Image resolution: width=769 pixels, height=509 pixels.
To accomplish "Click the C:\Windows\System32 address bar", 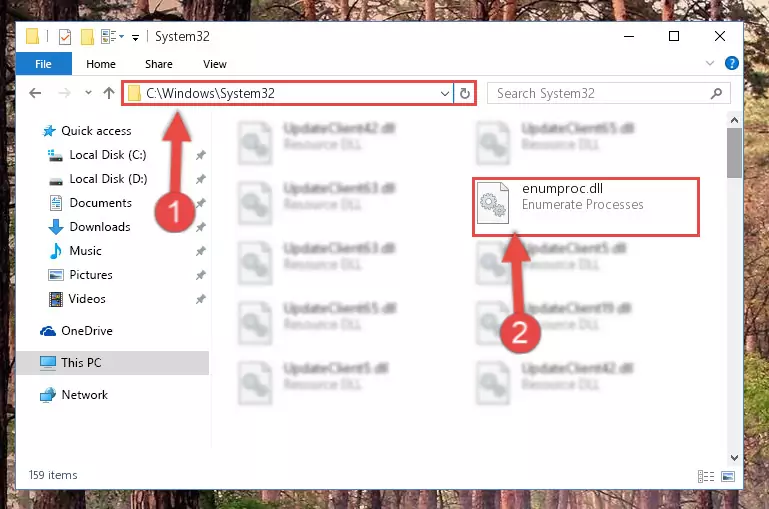I will coord(287,93).
